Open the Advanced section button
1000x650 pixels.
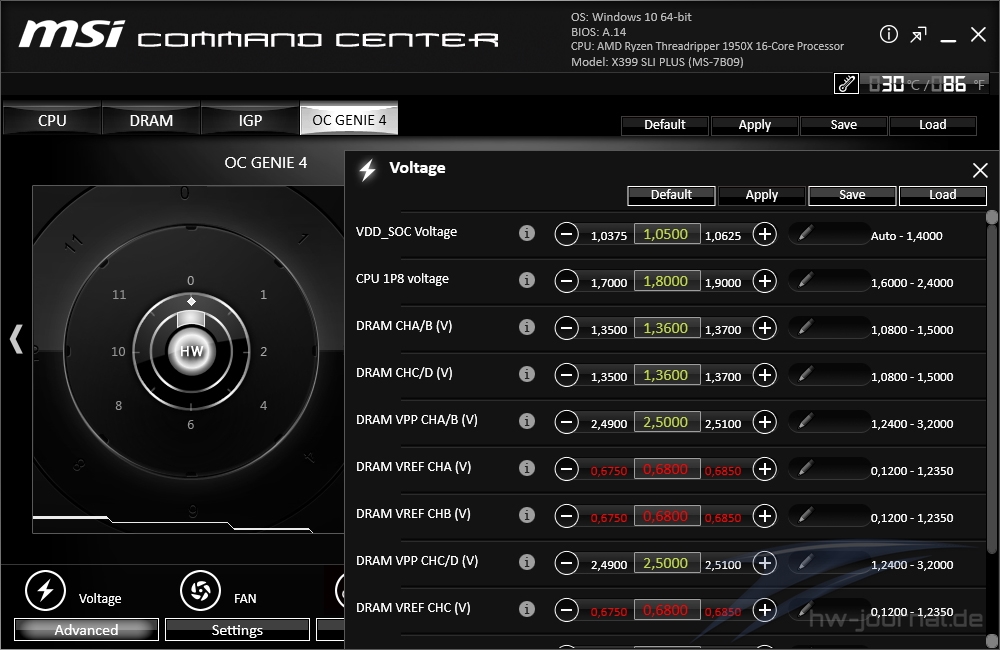point(86,630)
